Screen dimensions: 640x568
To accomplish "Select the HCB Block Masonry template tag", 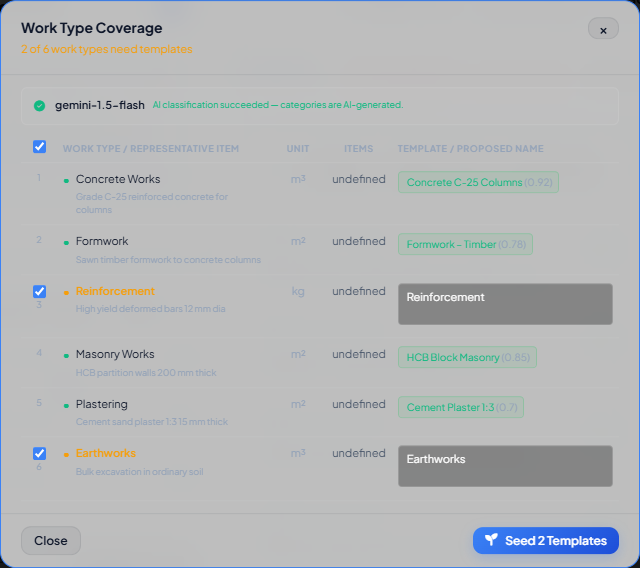I will tap(467, 357).
